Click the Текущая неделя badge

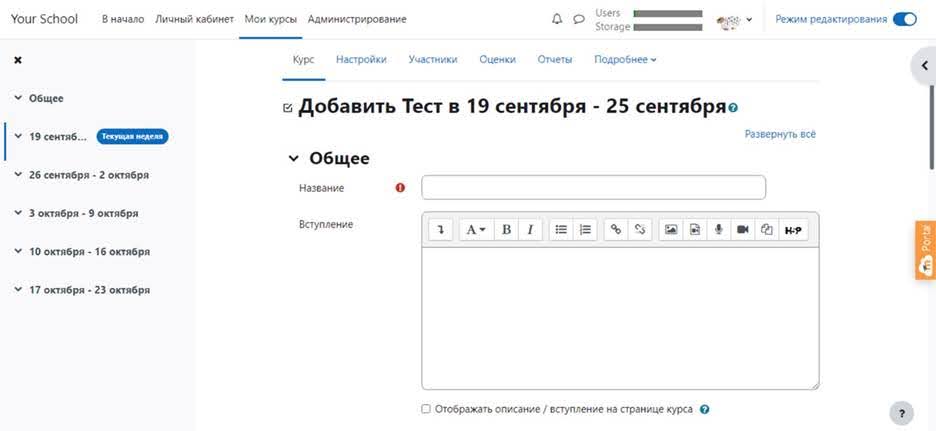pos(133,136)
